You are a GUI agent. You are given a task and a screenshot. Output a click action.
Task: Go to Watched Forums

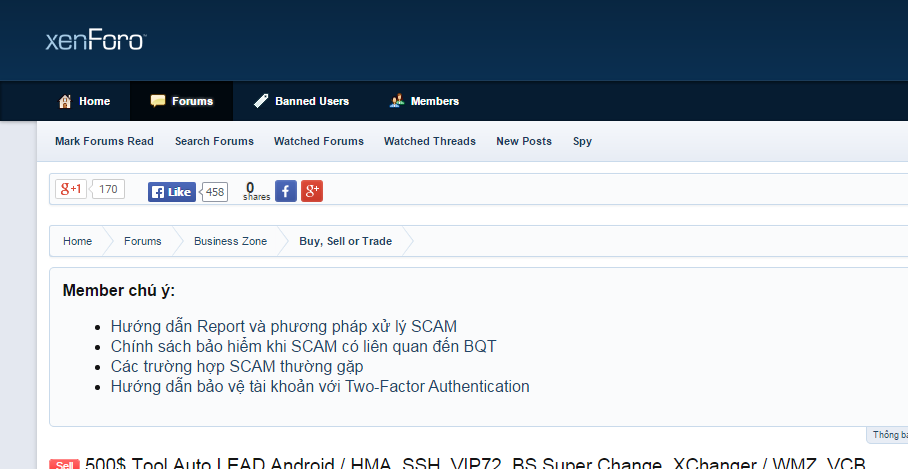[x=319, y=141]
